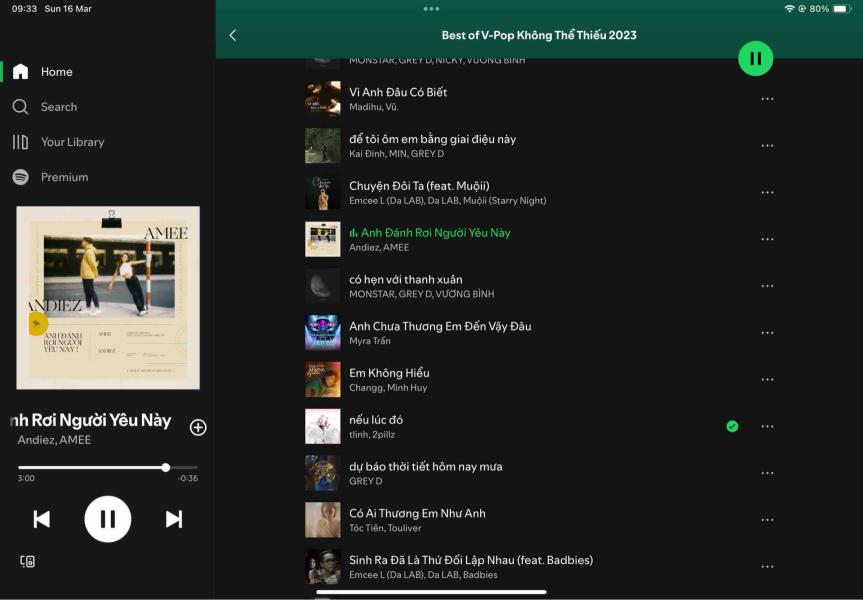Play the song Em Không Hiểu

(x=389, y=373)
